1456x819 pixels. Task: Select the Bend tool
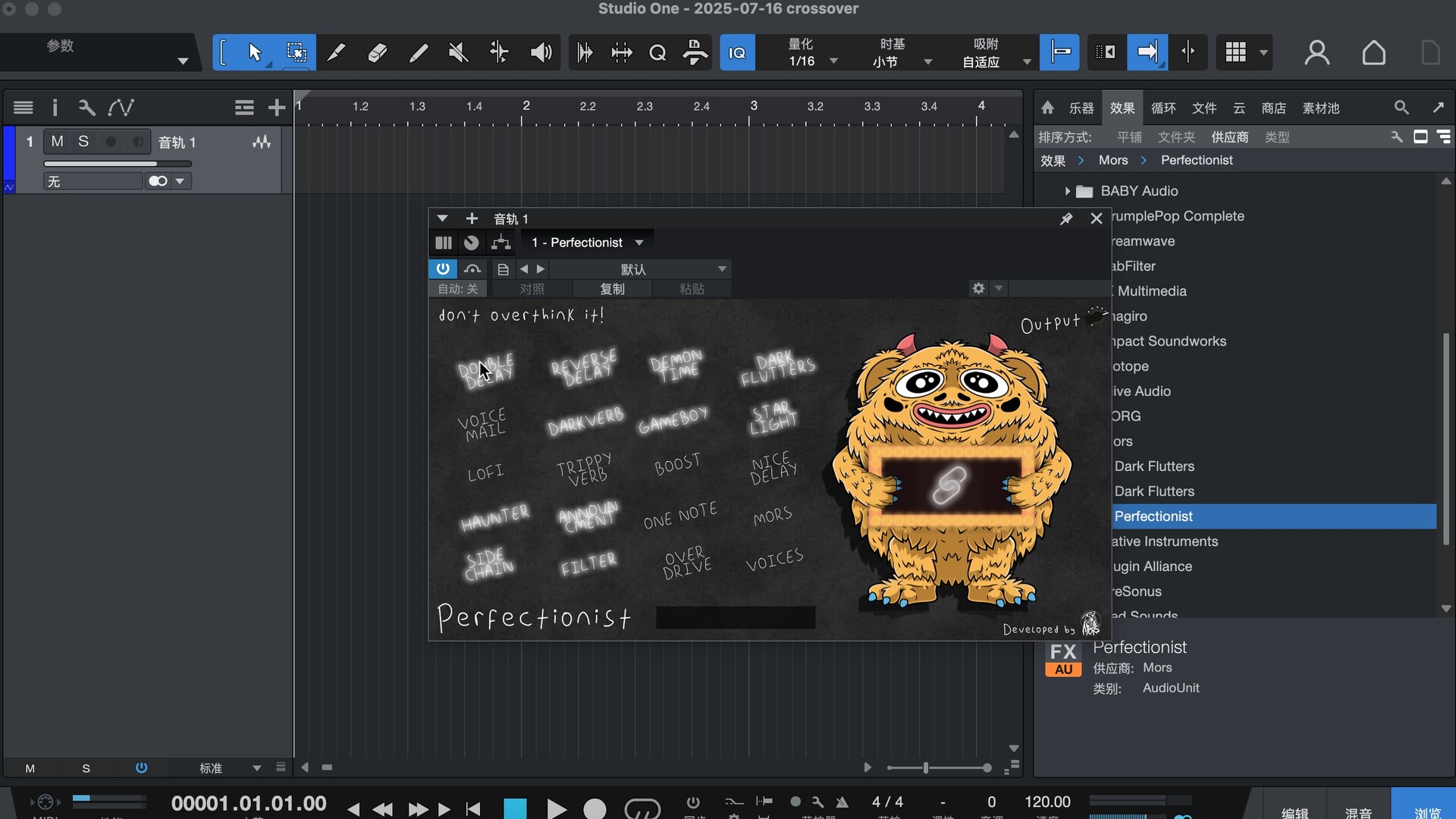[499, 52]
